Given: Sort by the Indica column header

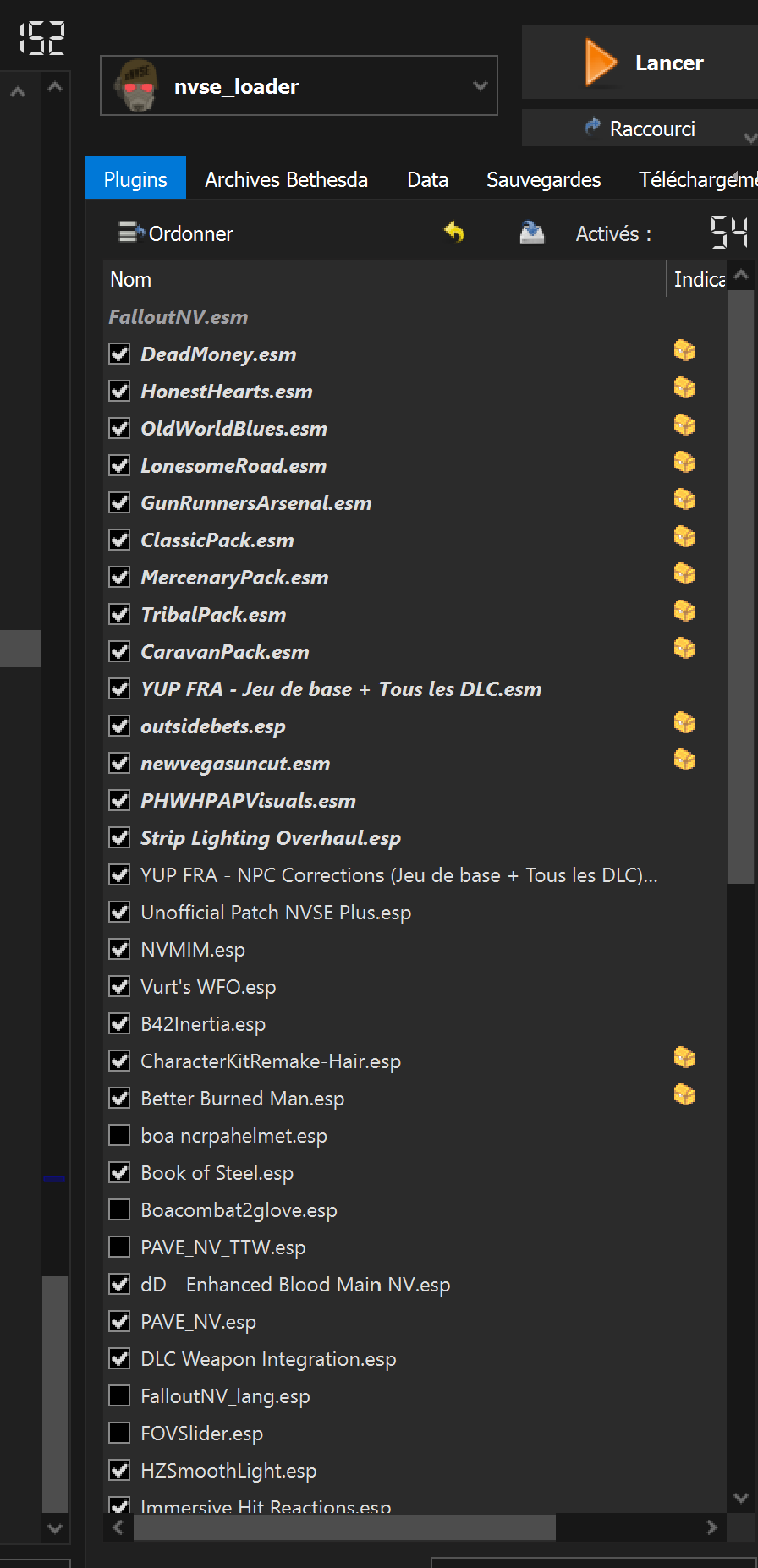Looking at the screenshot, I should 698,279.
